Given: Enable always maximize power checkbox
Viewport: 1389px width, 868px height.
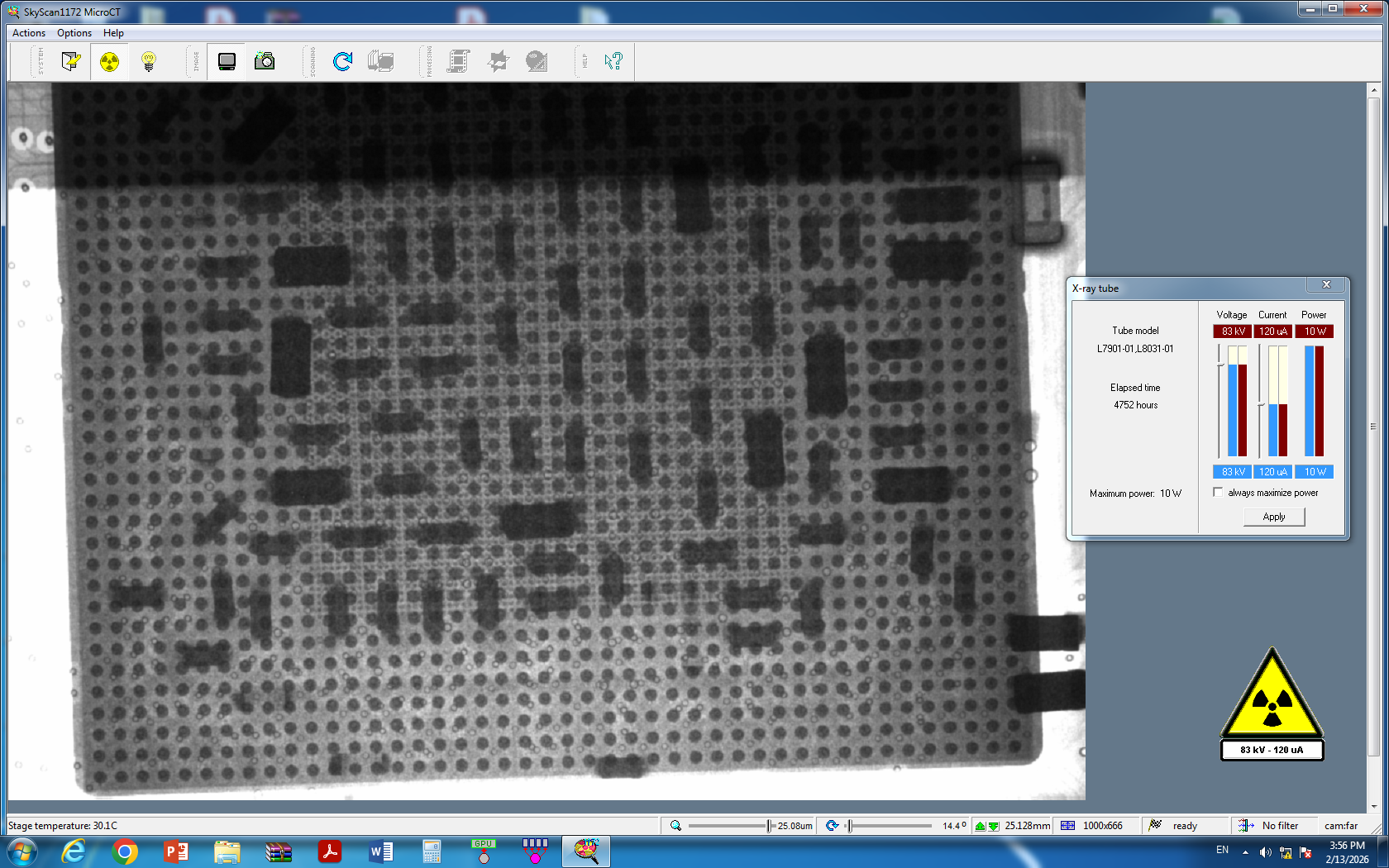Looking at the screenshot, I should 1218,493.
